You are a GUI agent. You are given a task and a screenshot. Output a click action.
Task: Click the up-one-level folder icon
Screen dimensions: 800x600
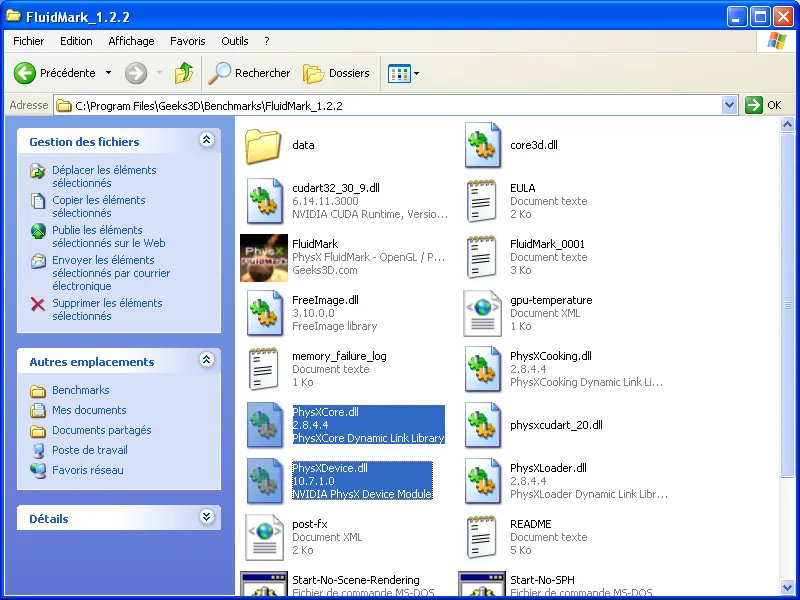pos(184,73)
